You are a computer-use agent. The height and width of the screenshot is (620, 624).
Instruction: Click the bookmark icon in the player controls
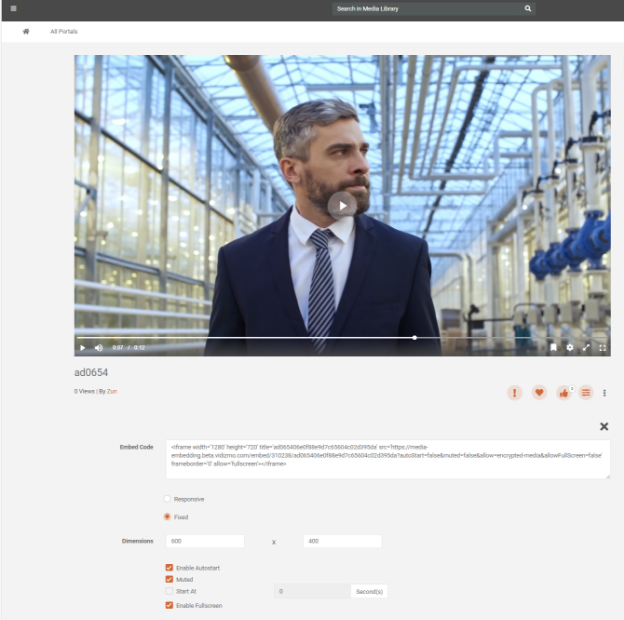(553, 348)
